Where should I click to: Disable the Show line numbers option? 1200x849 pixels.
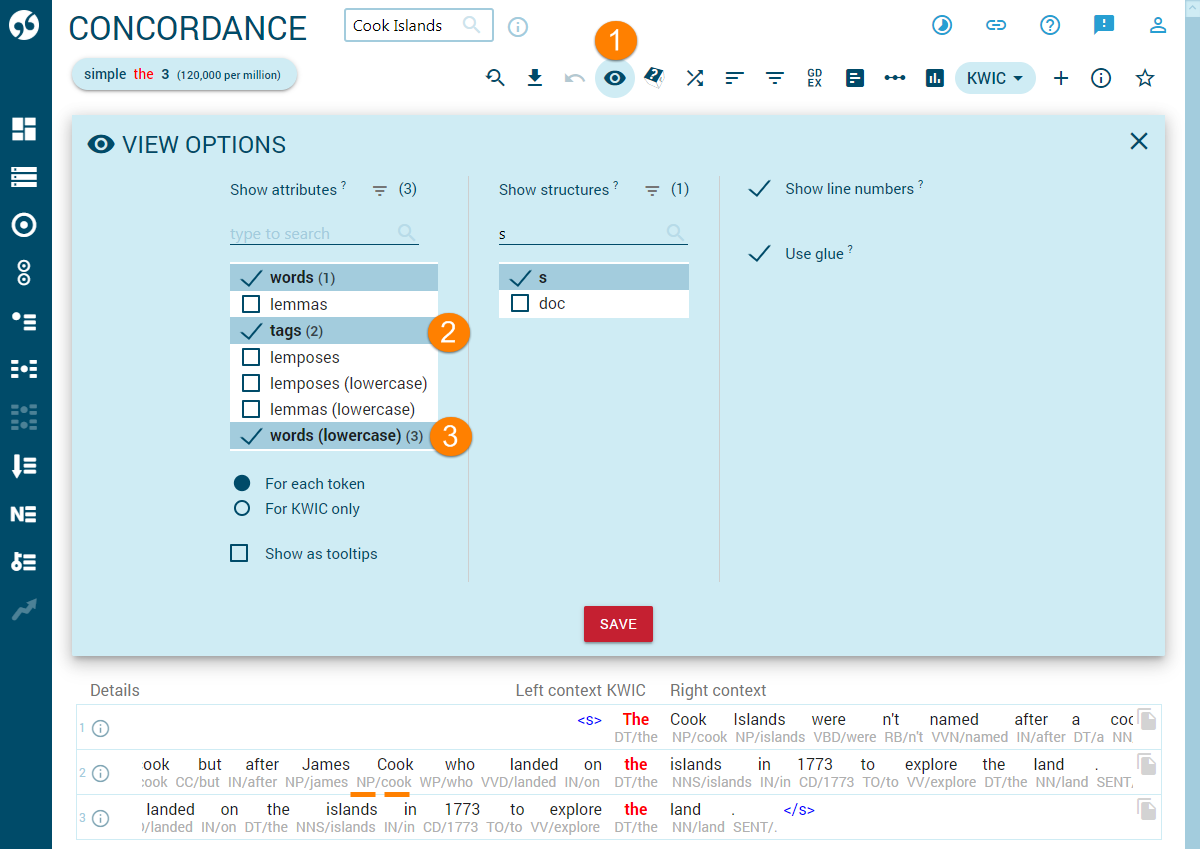[759, 188]
